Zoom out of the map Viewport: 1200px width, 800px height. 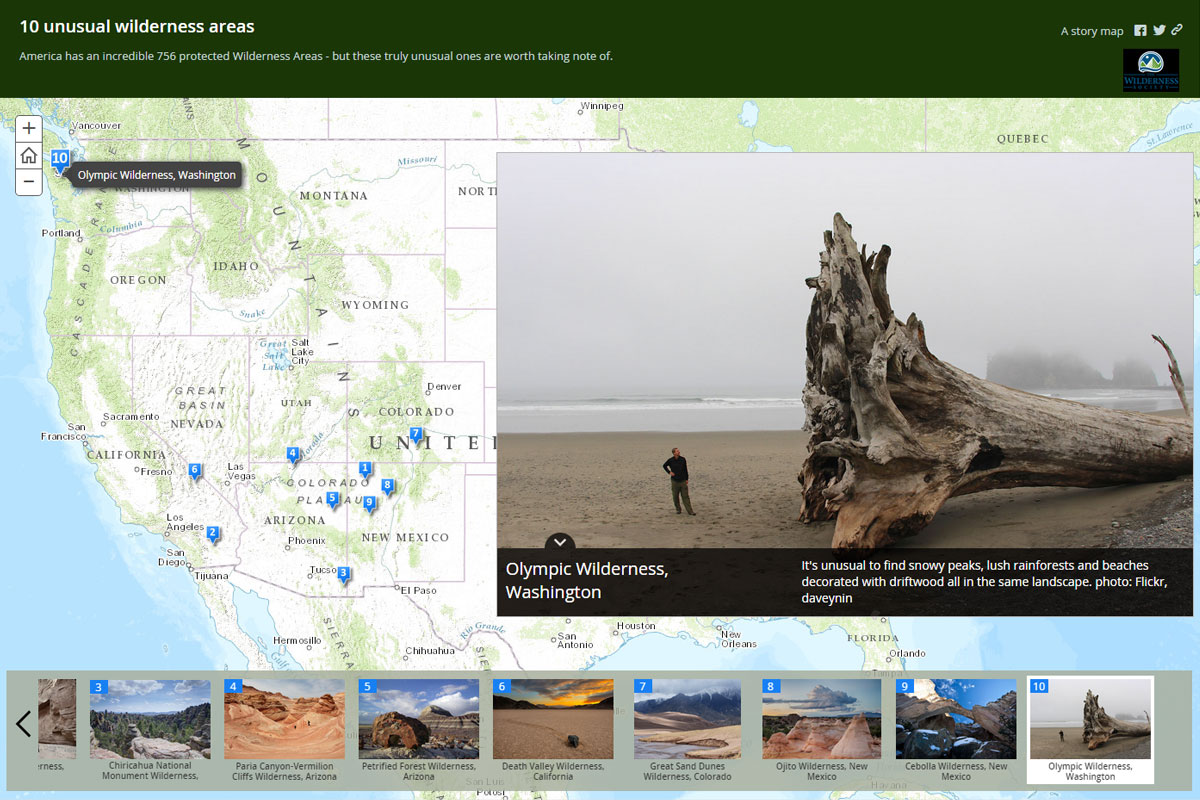(29, 182)
